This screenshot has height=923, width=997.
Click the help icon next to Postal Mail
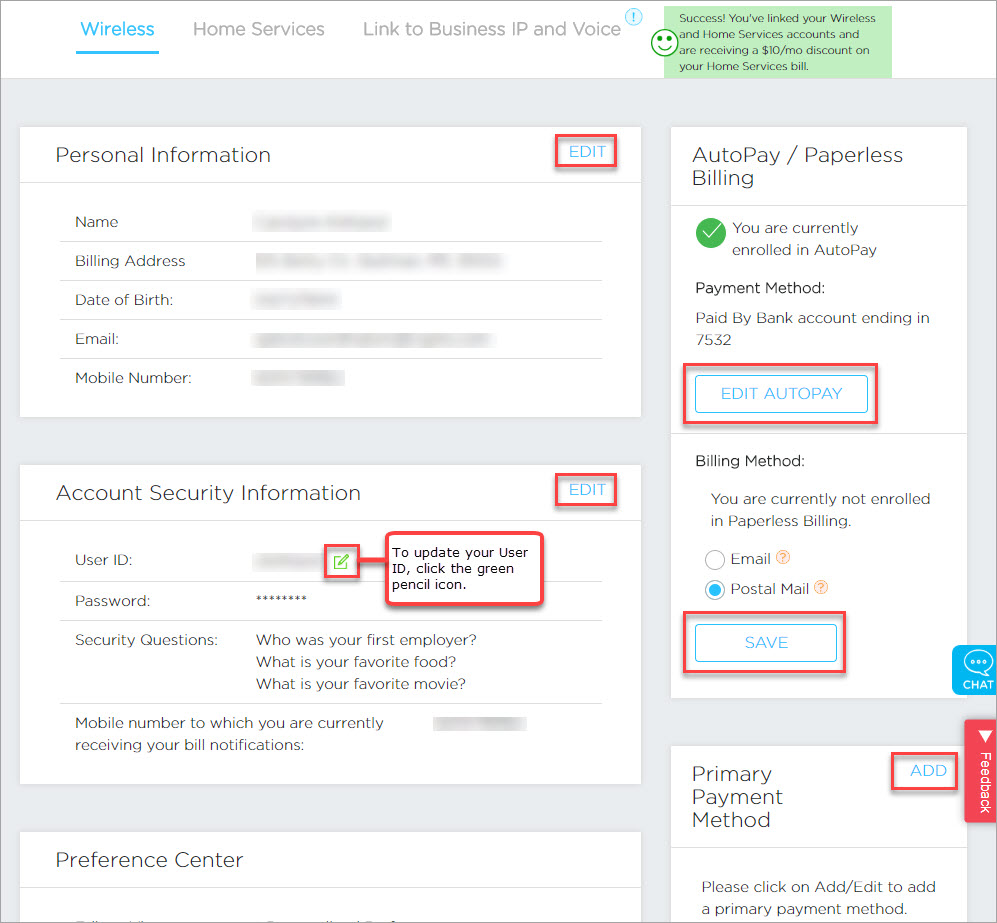[x=822, y=588]
